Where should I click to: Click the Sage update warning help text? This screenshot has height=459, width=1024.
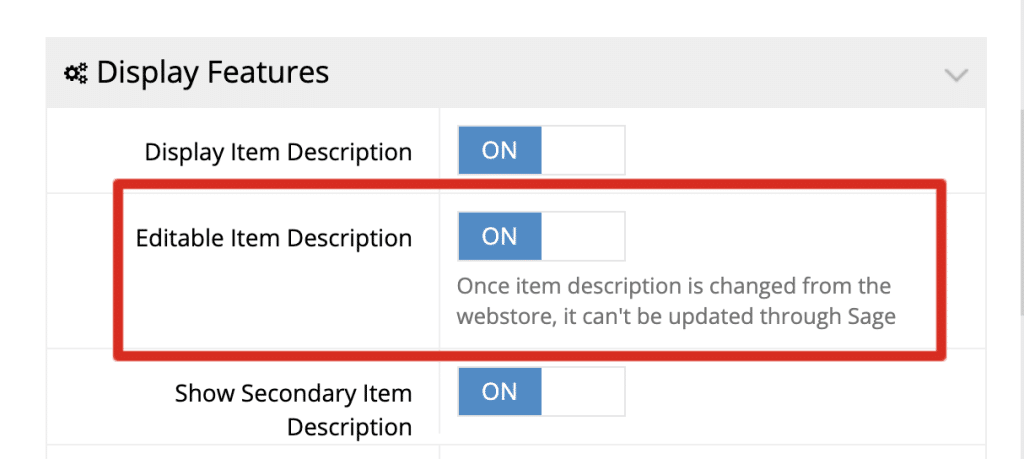[675, 302]
